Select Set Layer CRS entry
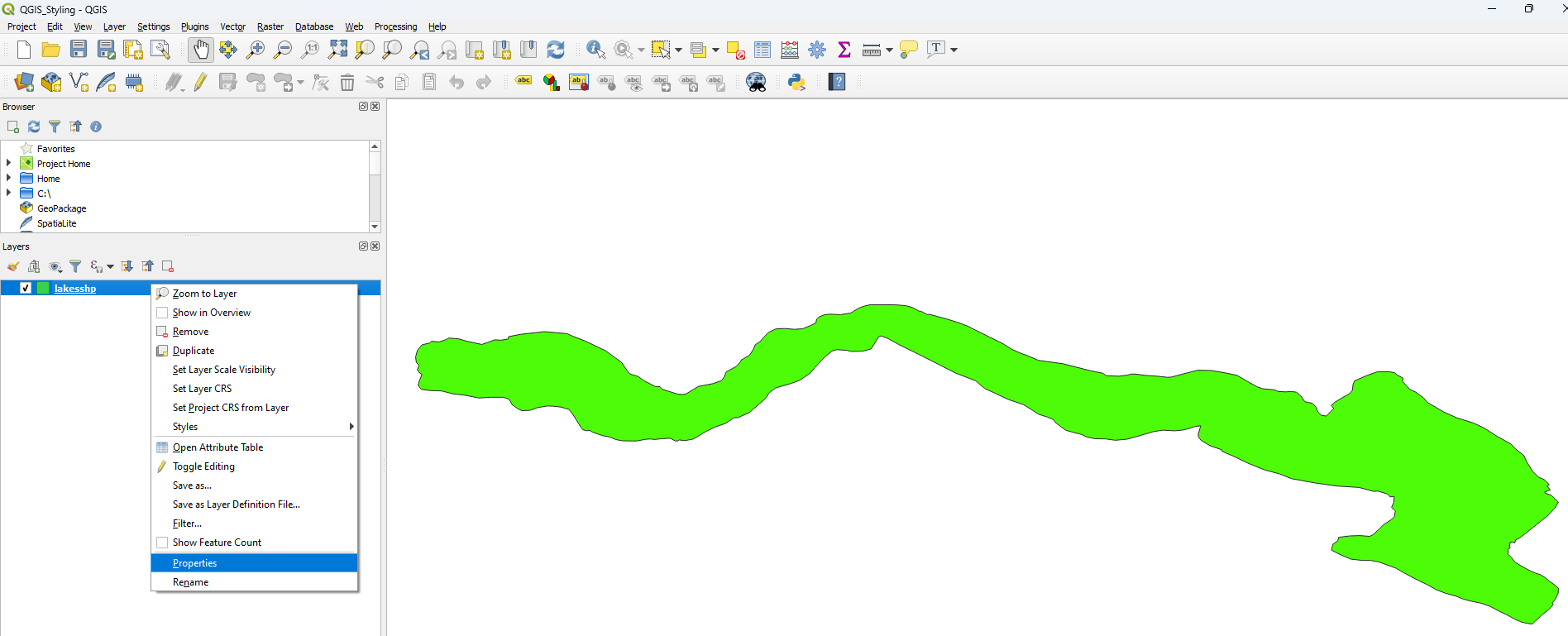This screenshot has width=1568, height=636. point(254,389)
